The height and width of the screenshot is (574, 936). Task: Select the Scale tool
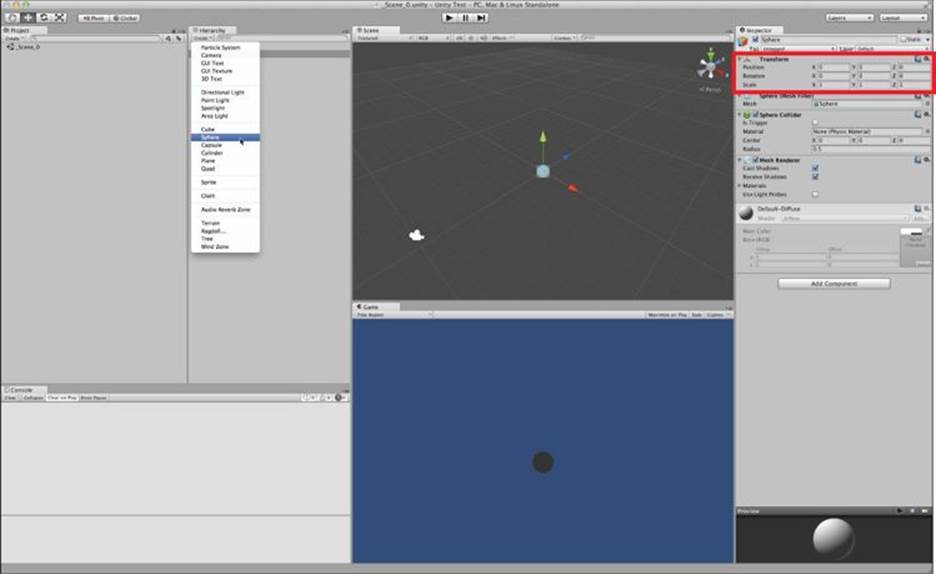[60, 18]
